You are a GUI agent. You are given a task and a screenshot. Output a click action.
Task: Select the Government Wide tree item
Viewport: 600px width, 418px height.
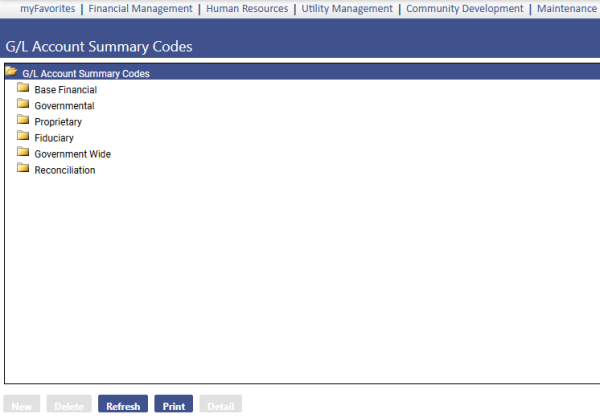[73, 154]
